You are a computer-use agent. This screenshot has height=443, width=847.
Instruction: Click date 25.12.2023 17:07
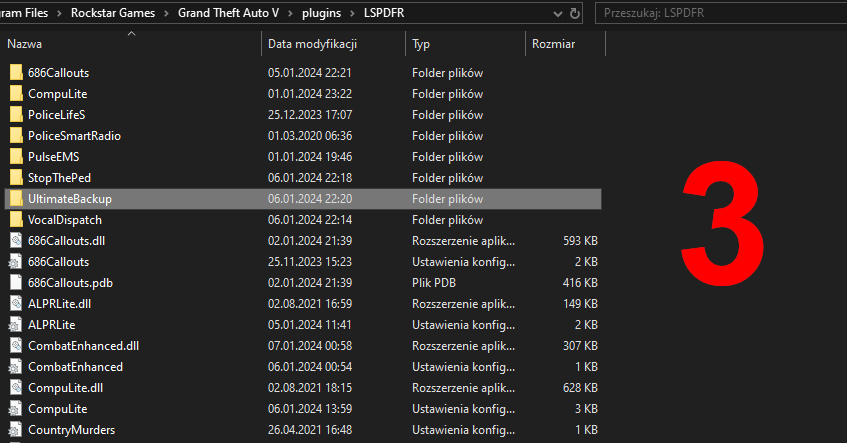pyautogui.click(x=310, y=115)
